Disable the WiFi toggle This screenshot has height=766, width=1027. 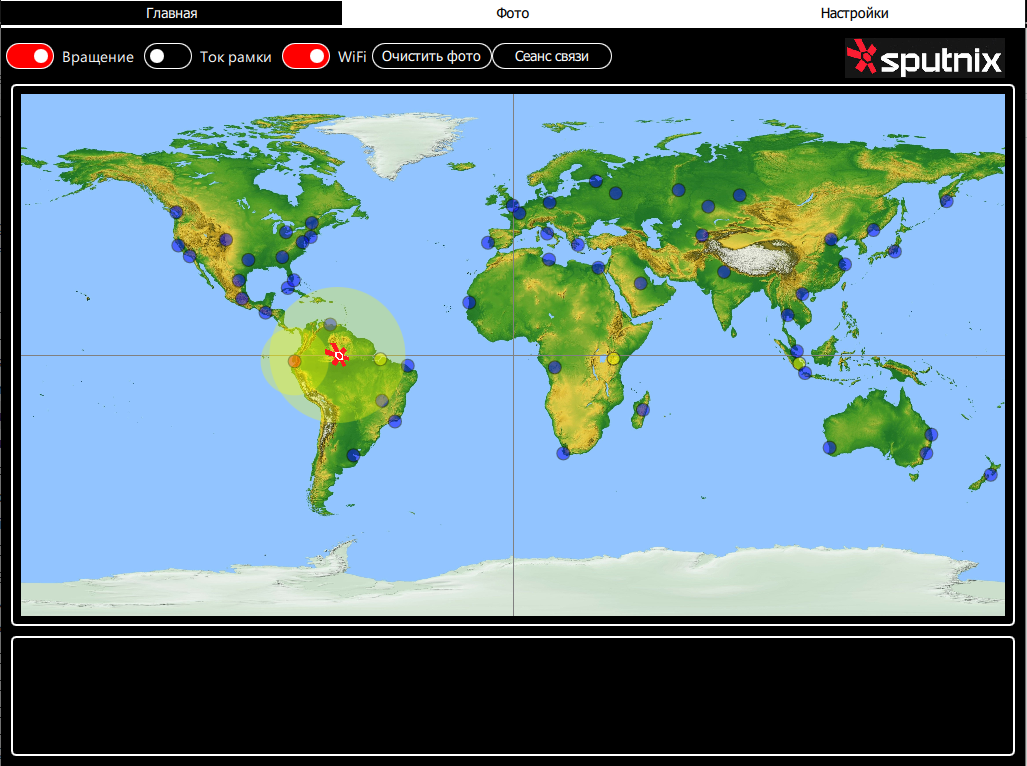[306, 56]
